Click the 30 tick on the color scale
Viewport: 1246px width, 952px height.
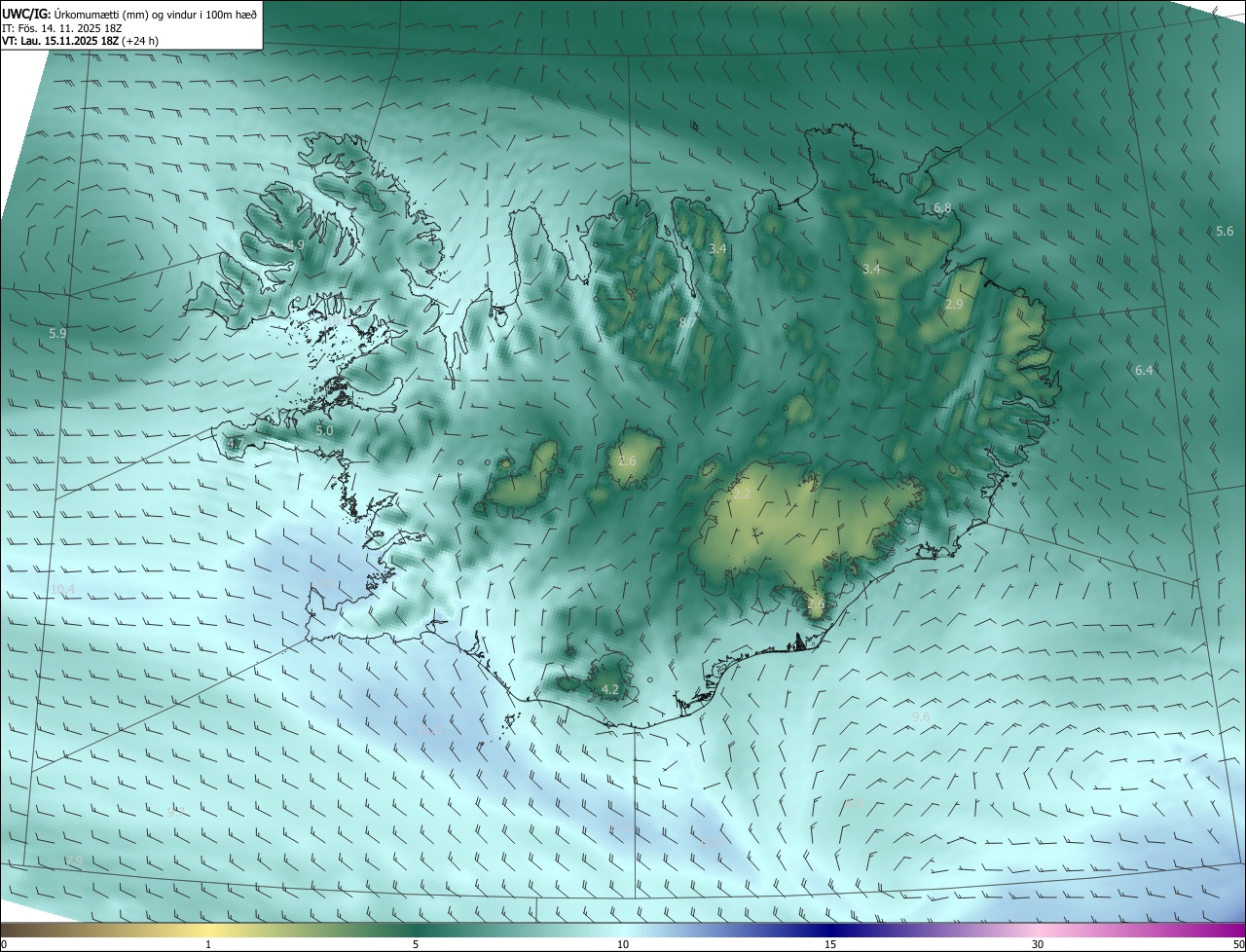(1038, 944)
